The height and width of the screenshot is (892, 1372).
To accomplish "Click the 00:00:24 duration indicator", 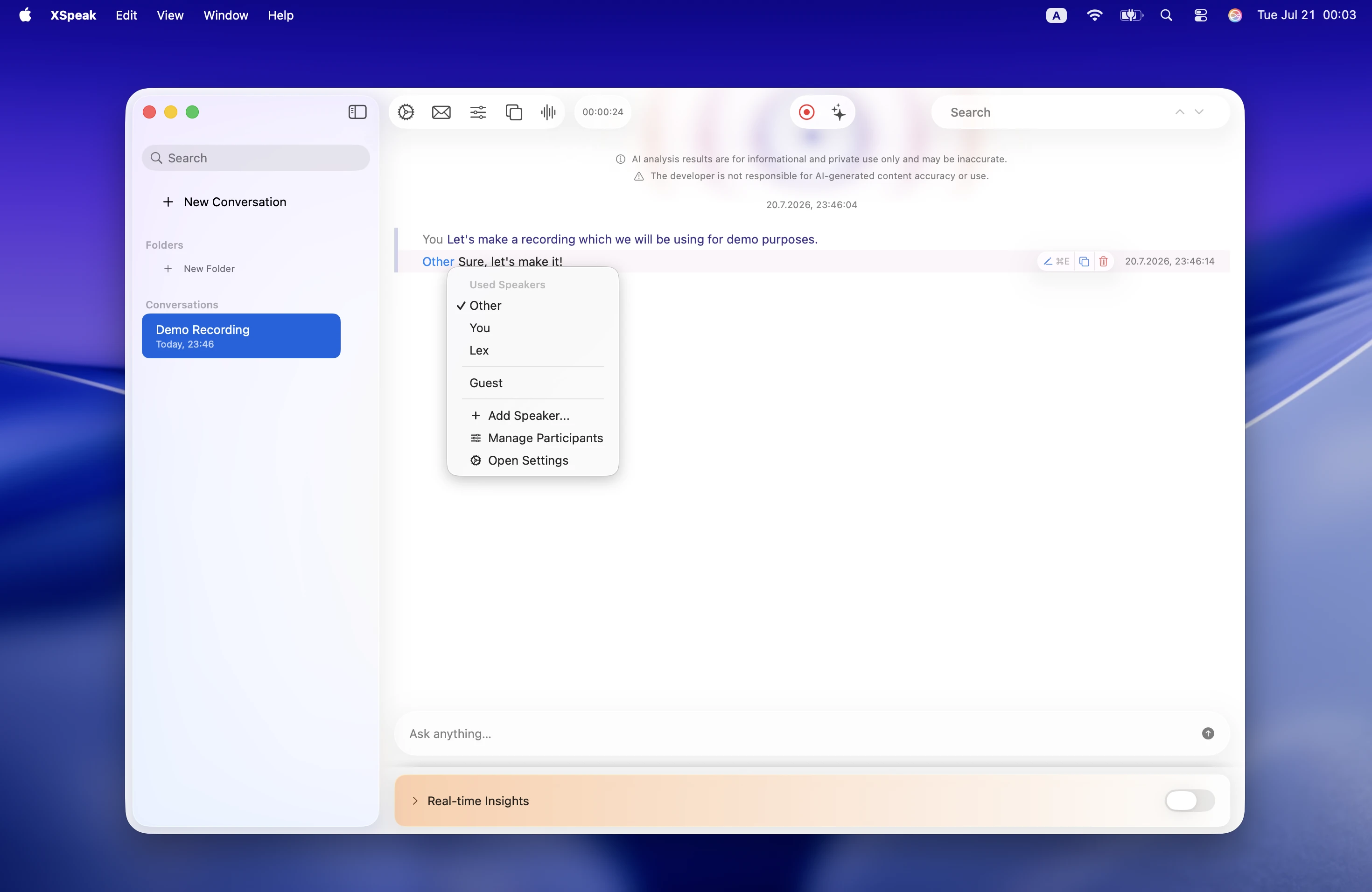I will click(602, 112).
